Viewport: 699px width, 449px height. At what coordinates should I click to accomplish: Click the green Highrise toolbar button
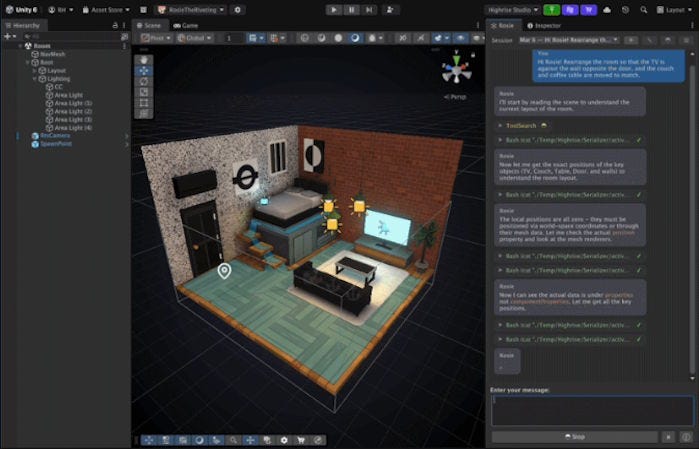coord(551,10)
